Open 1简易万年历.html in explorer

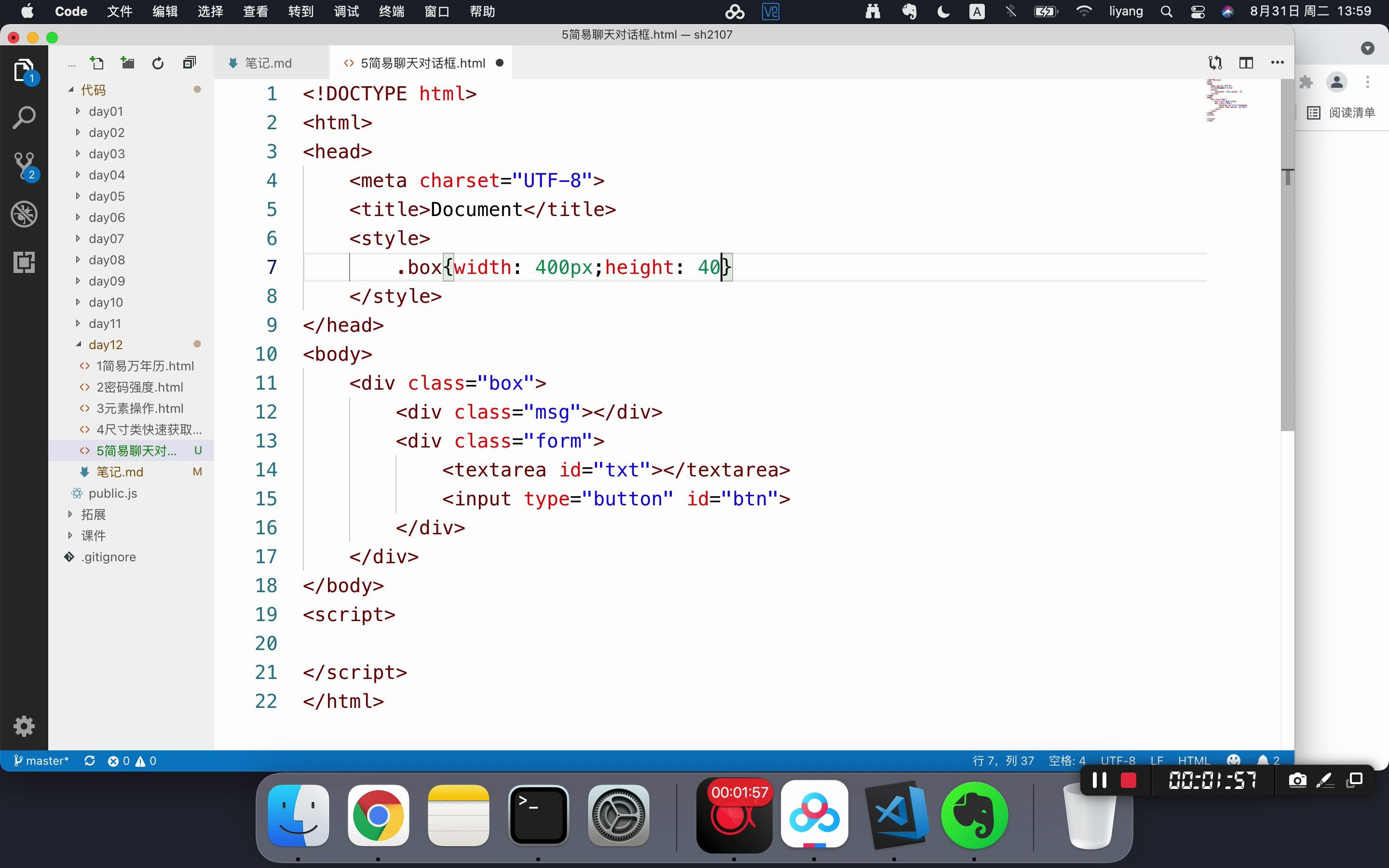(145, 366)
